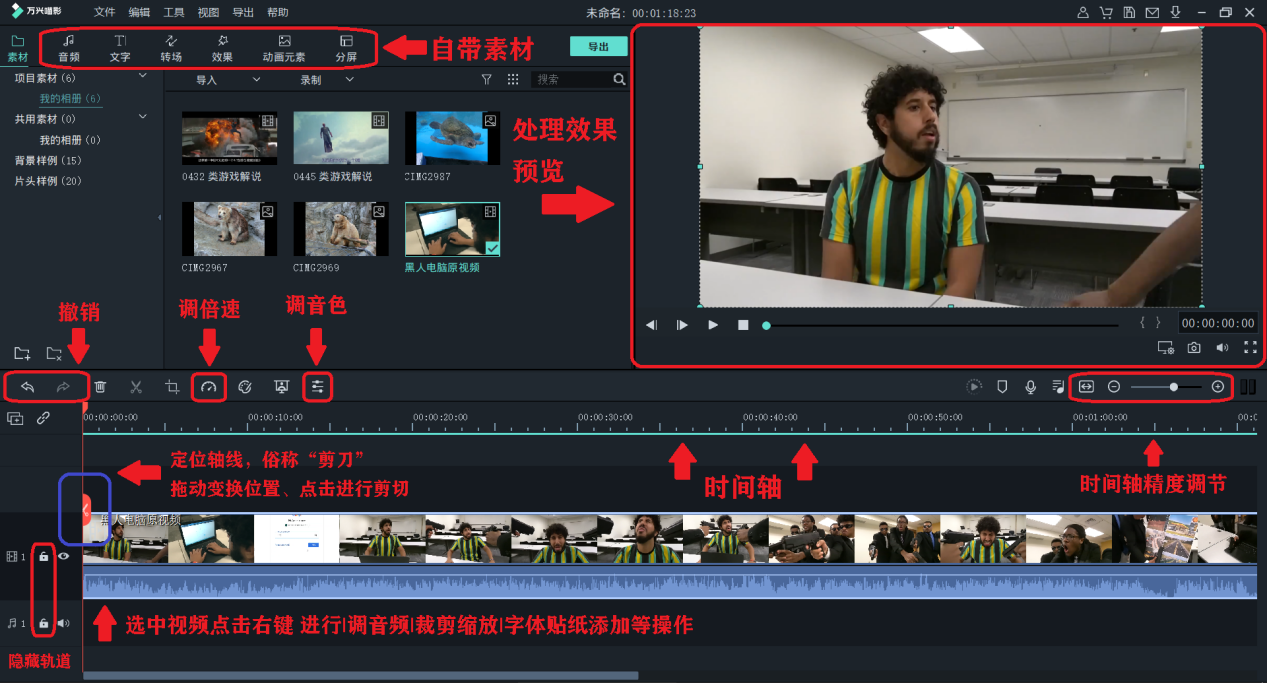Click the link clips icon below undo

tap(41, 418)
